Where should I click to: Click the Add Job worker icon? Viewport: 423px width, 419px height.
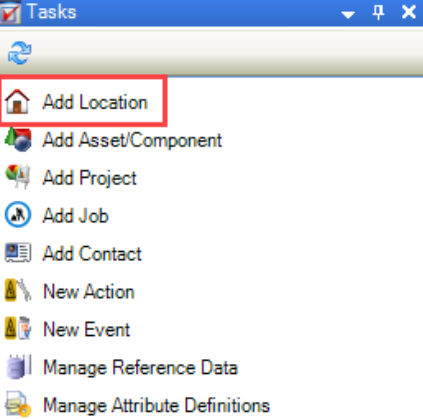18,215
